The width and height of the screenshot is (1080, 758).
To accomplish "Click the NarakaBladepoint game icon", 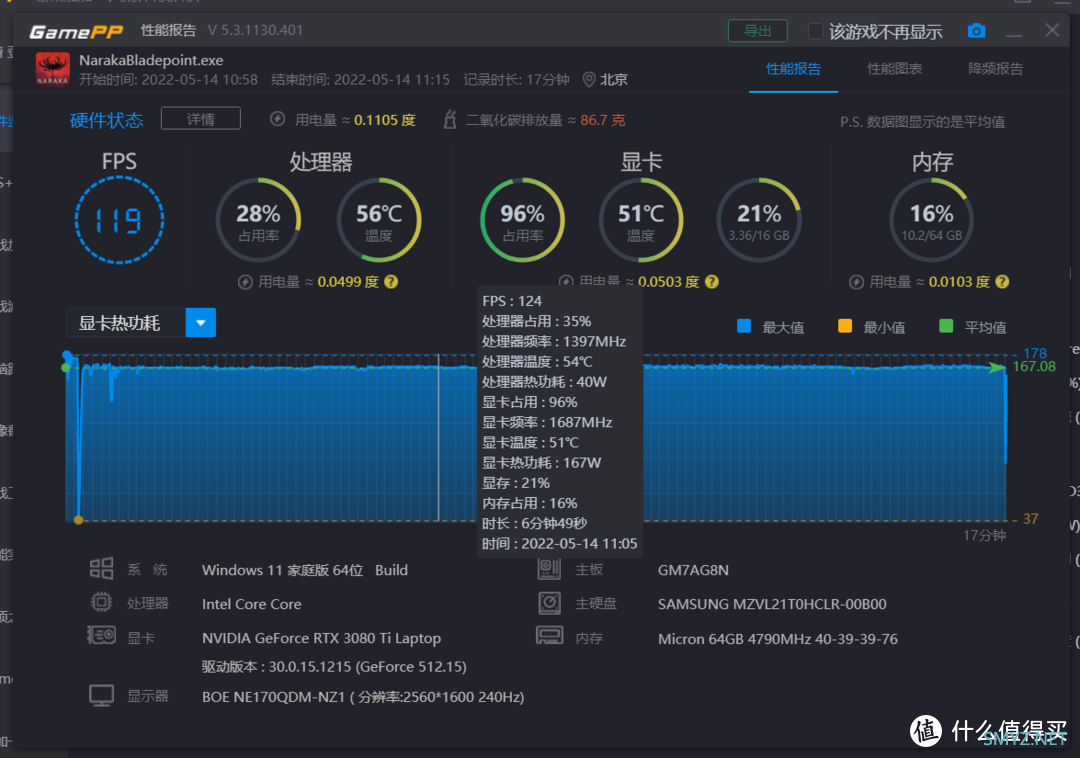I will pyautogui.click(x=52, y=70).
